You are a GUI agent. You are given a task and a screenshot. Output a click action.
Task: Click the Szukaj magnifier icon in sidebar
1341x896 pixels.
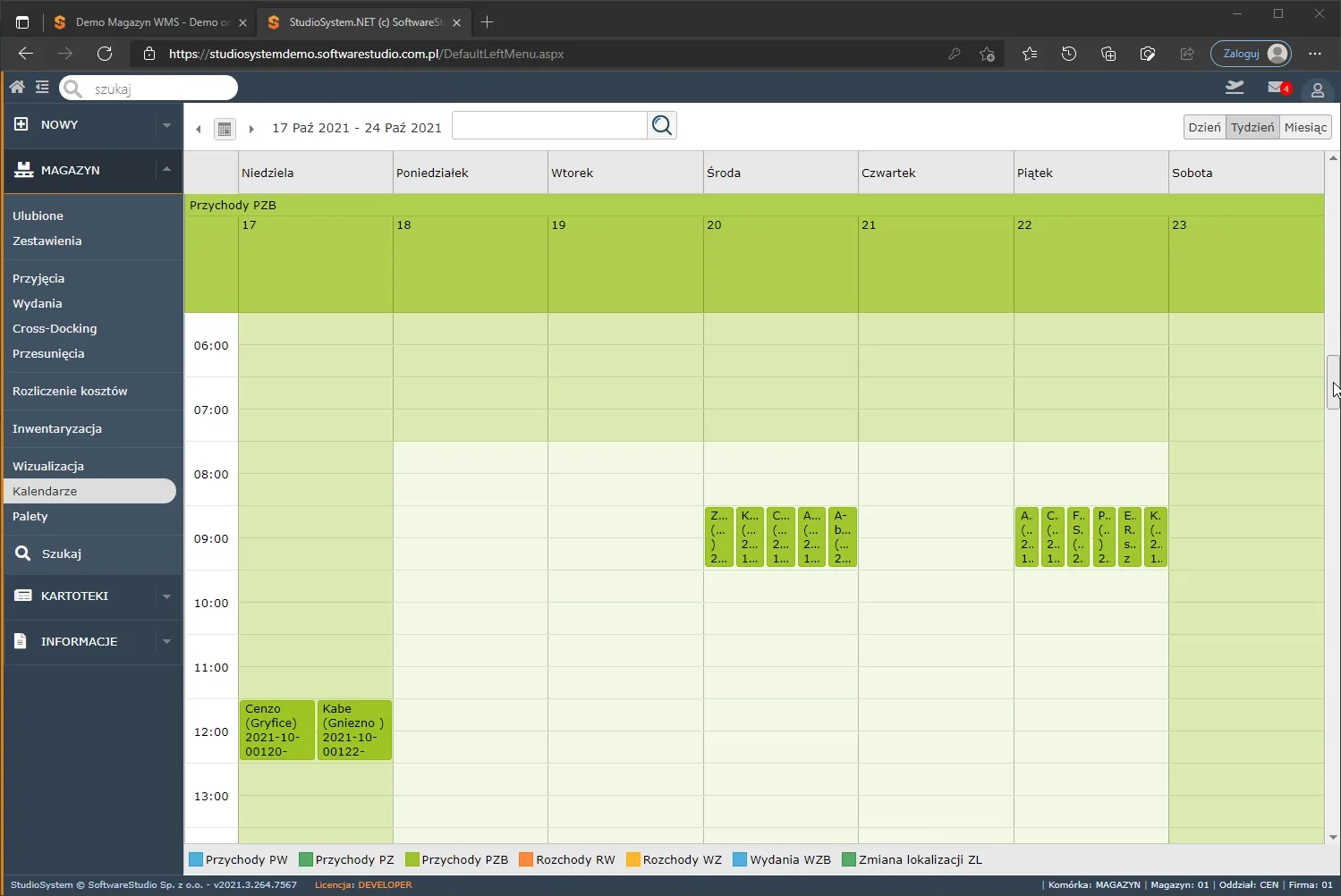[x=23, y=554]
